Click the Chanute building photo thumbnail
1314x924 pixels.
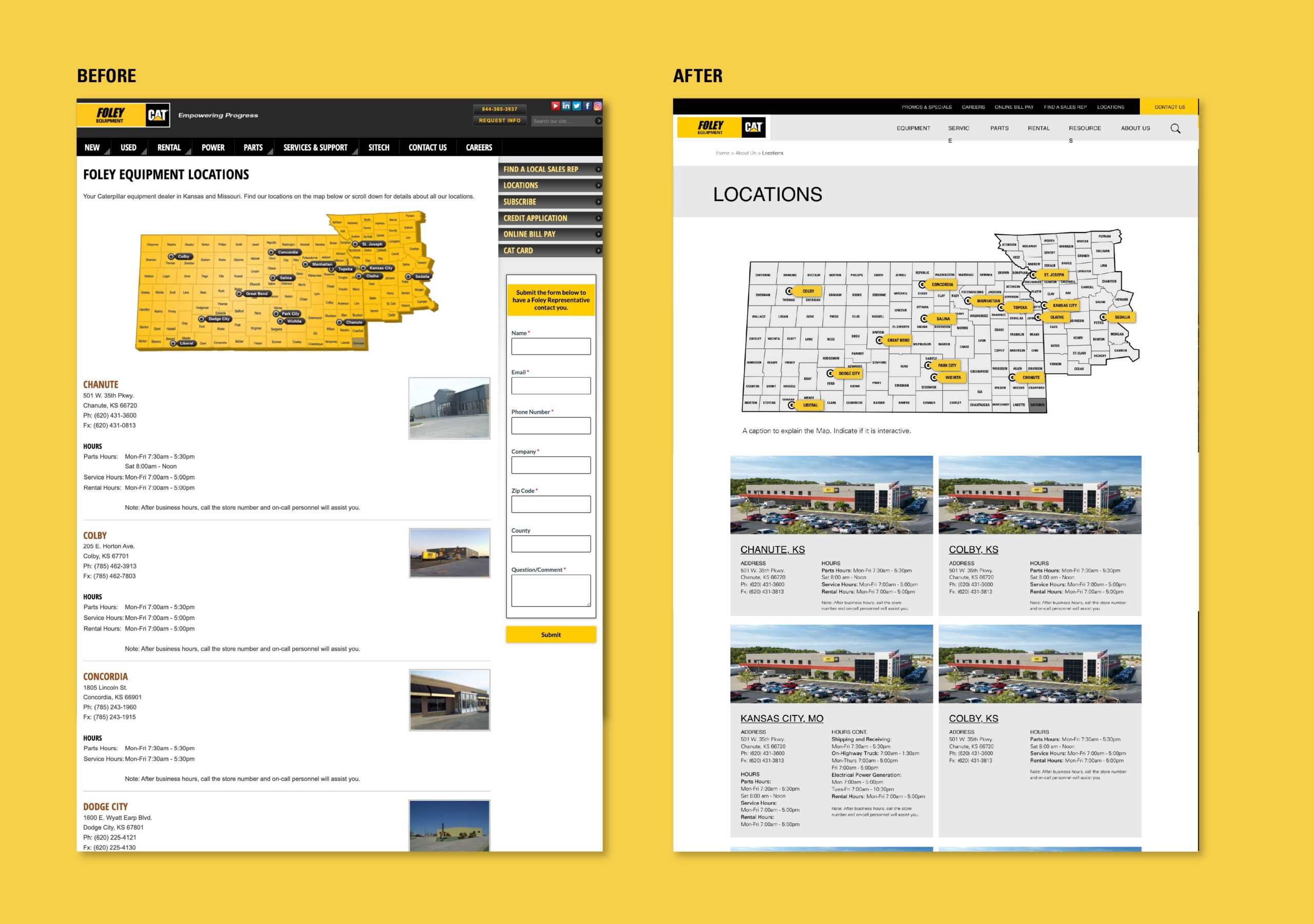click(449, 408)
